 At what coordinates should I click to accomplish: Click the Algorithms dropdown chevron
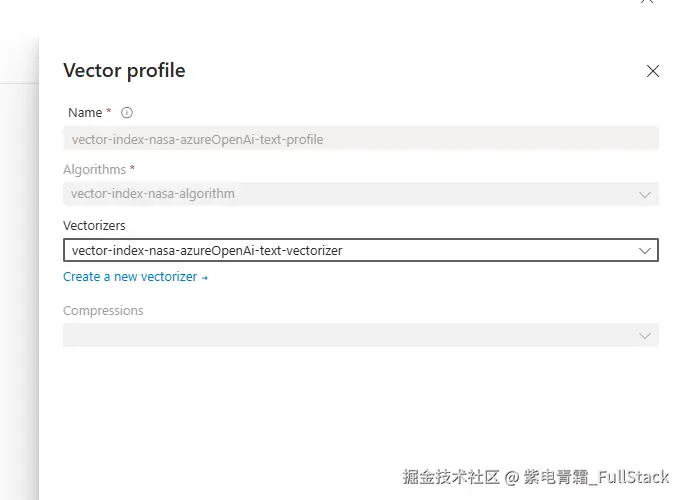[x=645, y=194]
